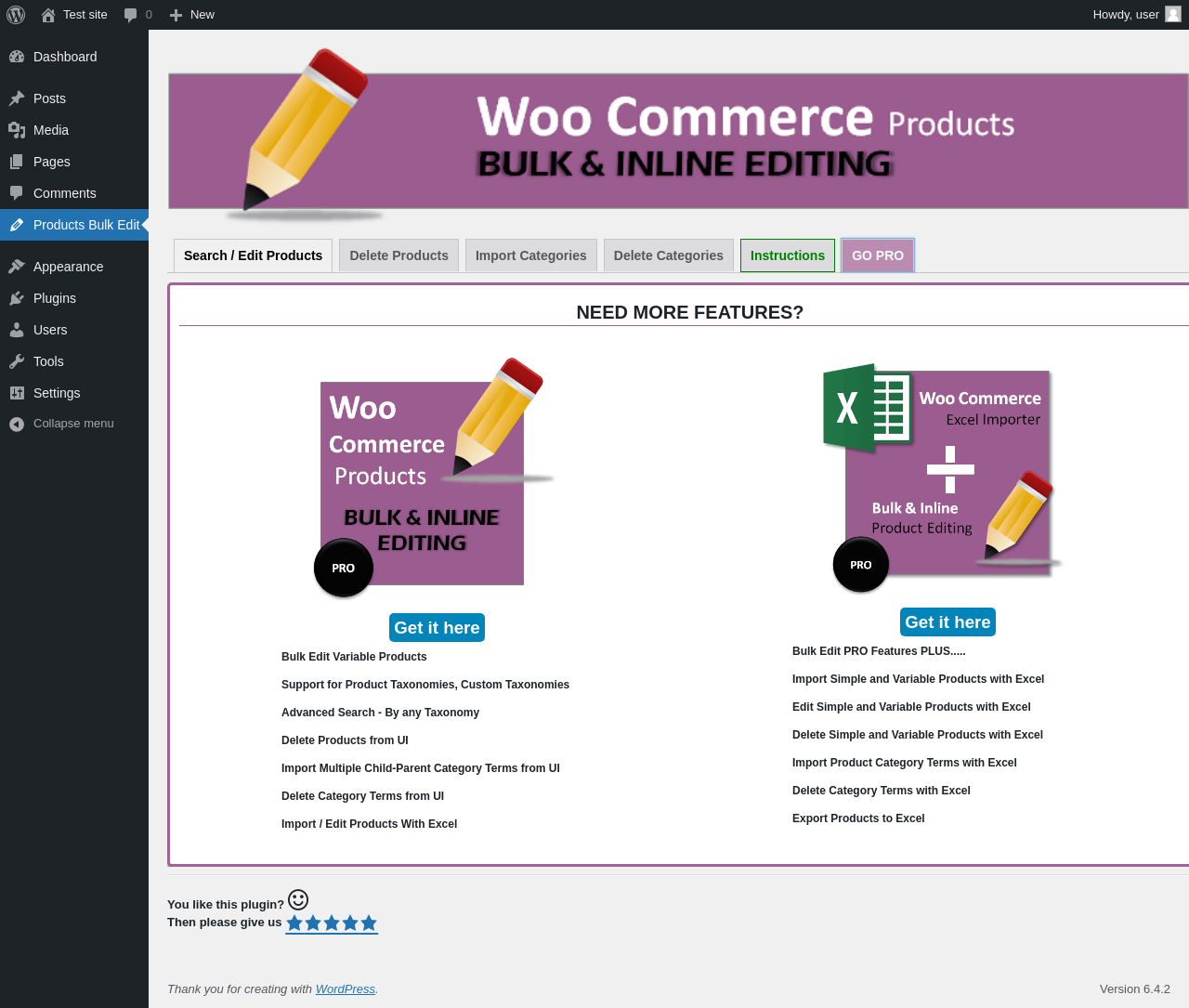
Task: Click 'Import Product Category Terms with Excel' text
Action: pos(904,763)
